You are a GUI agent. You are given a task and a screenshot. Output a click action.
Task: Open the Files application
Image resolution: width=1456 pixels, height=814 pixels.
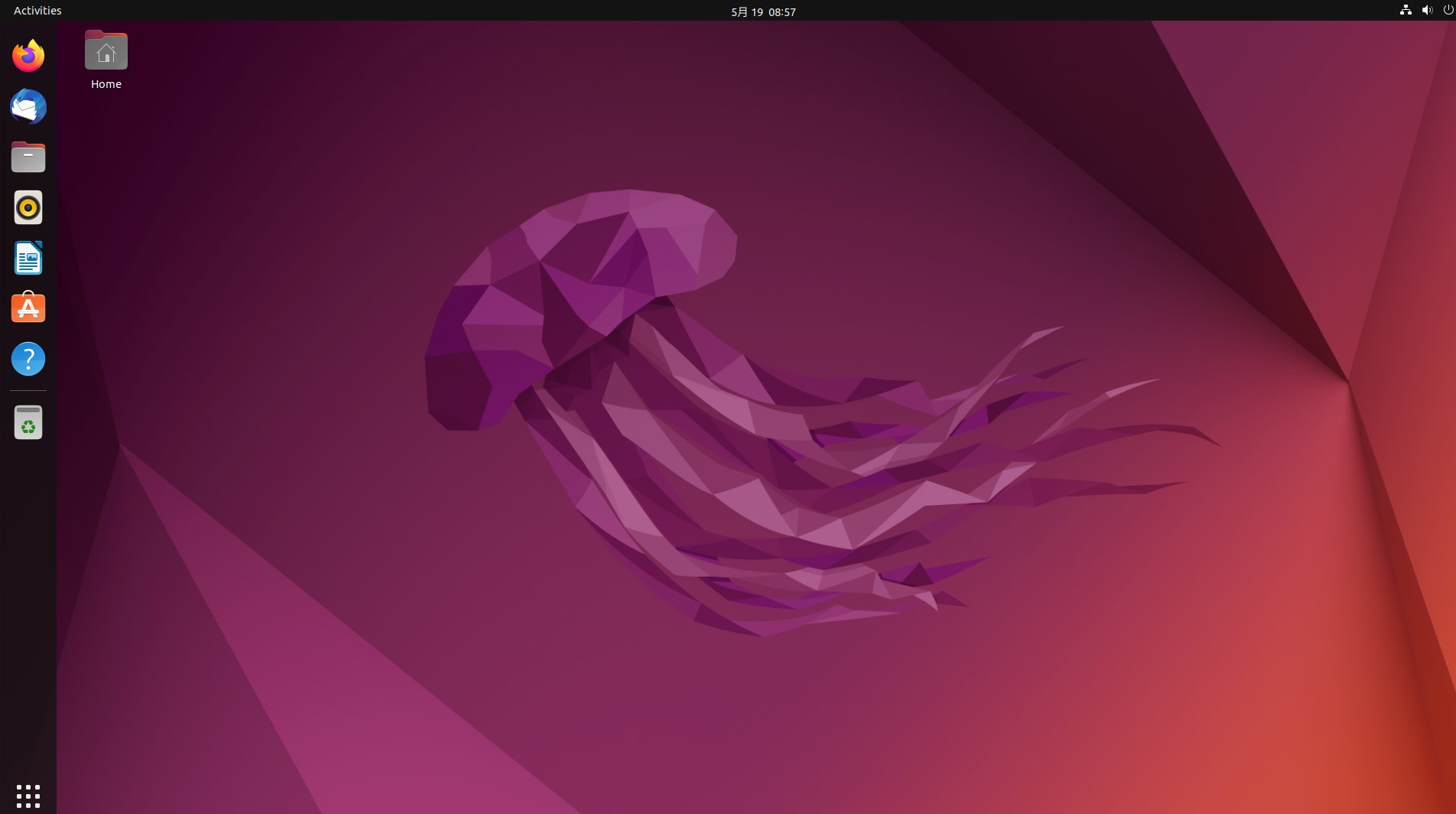(28, 157)
